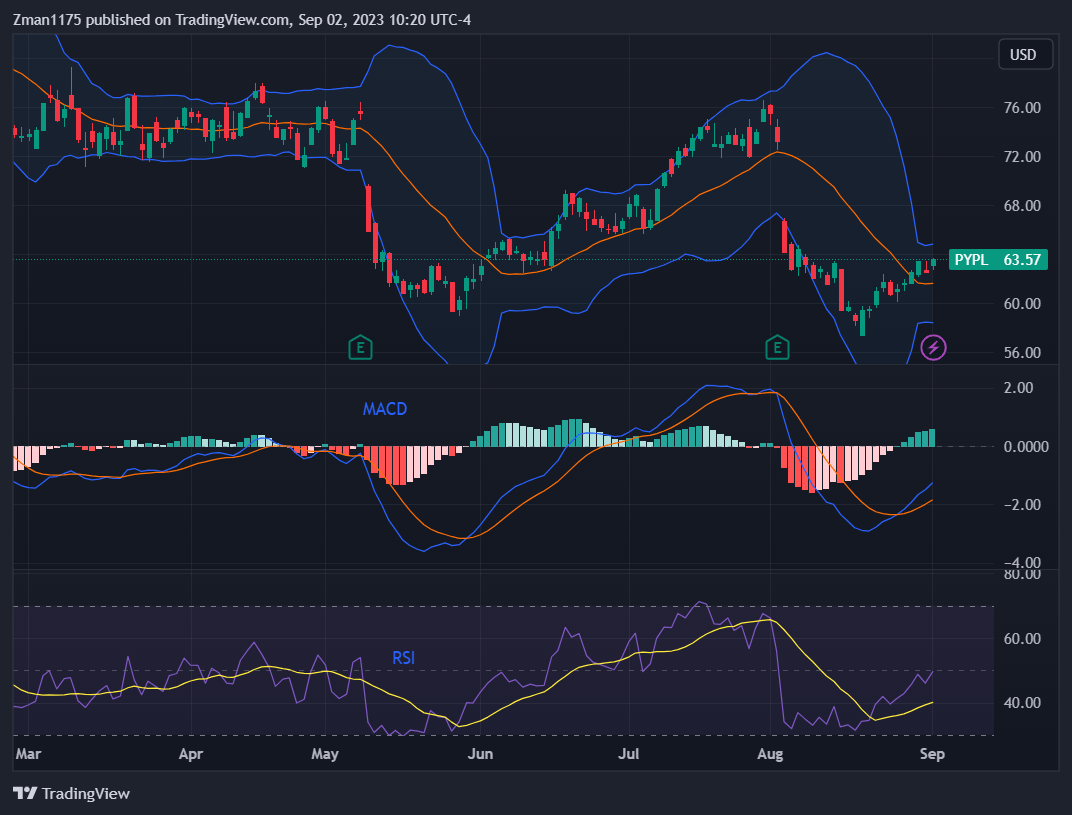
Task: Click the 72.00 price axis value
Action: (1022, 157)
